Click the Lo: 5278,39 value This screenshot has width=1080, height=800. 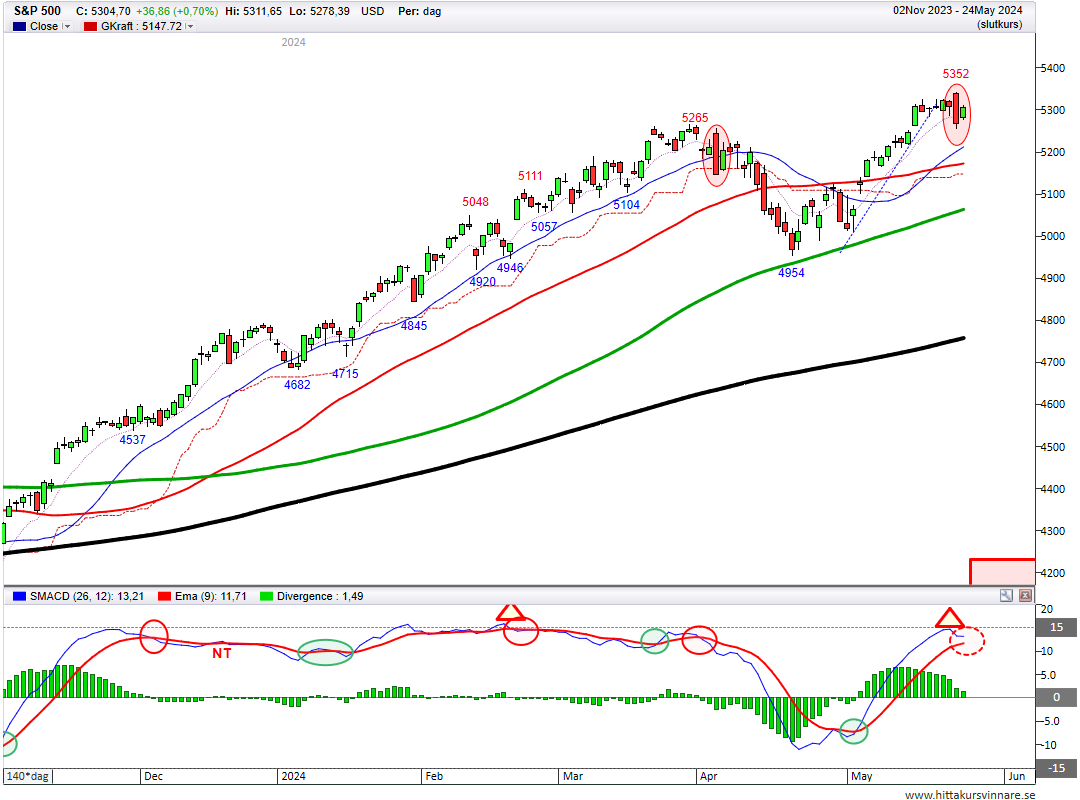(x=319, y=11)
